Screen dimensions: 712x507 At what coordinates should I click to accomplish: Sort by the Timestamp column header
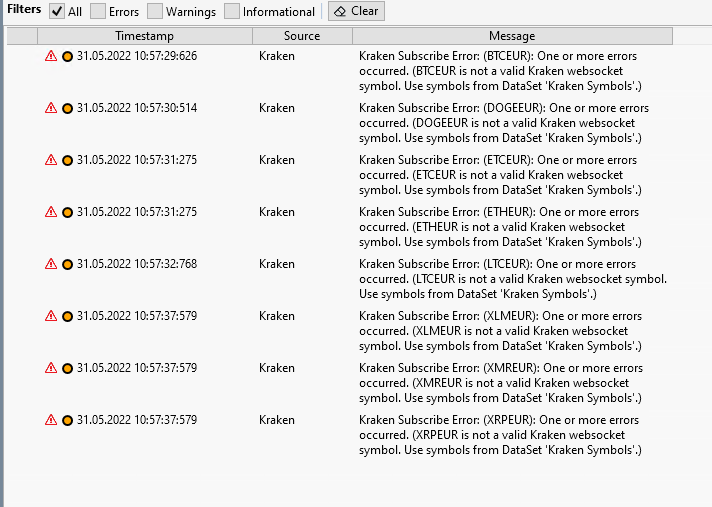[x=145, y=36]
